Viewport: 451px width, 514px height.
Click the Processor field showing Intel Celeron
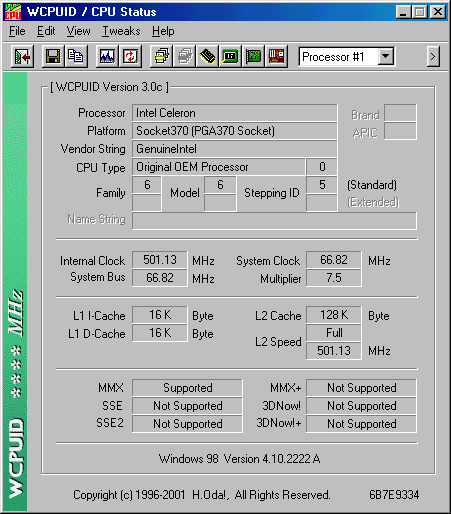point(235,113)
